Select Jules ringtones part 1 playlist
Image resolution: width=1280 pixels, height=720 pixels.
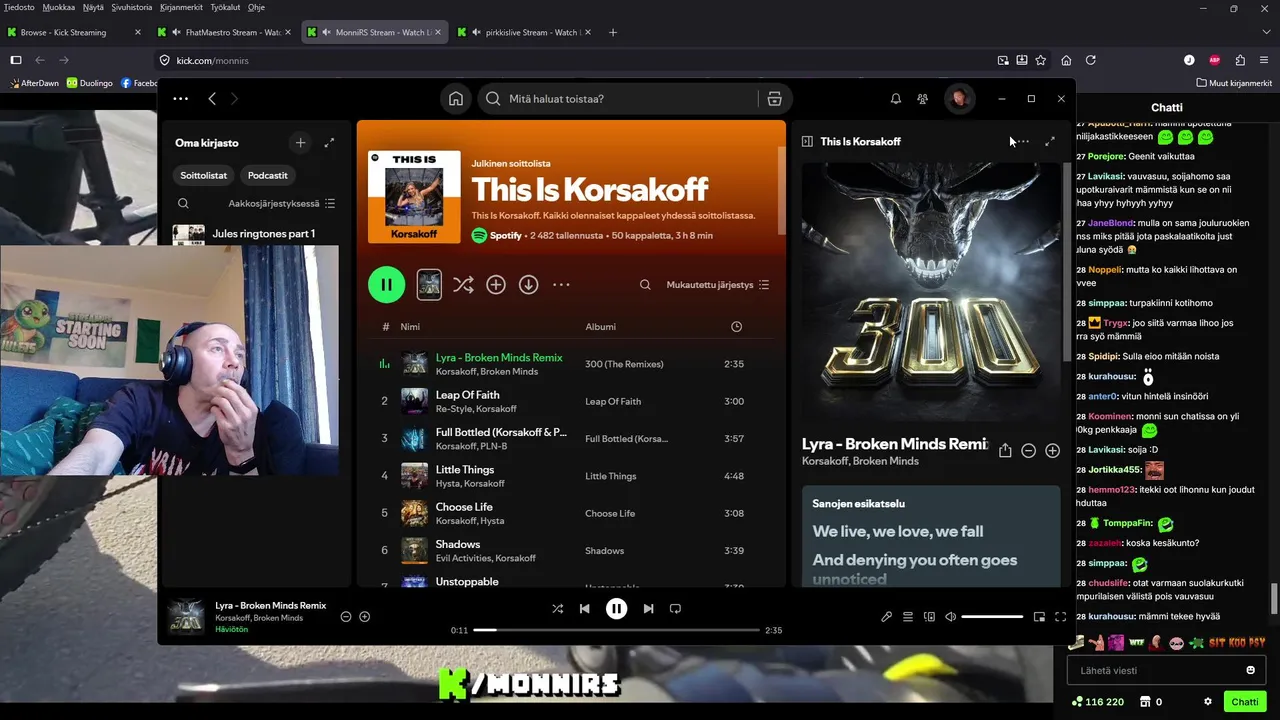click(255, 234)
